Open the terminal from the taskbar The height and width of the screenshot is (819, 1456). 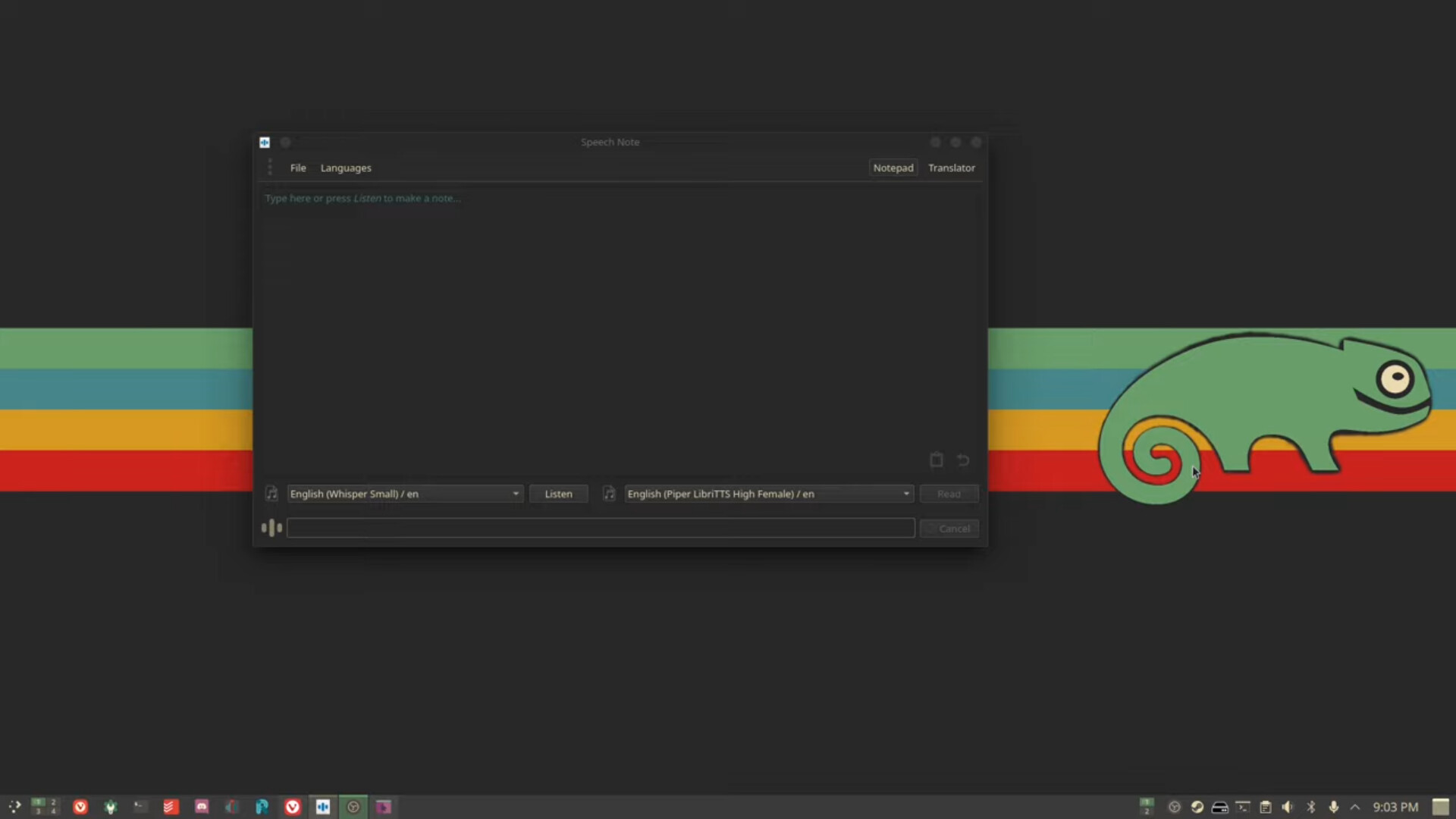[x=140, y=807]
